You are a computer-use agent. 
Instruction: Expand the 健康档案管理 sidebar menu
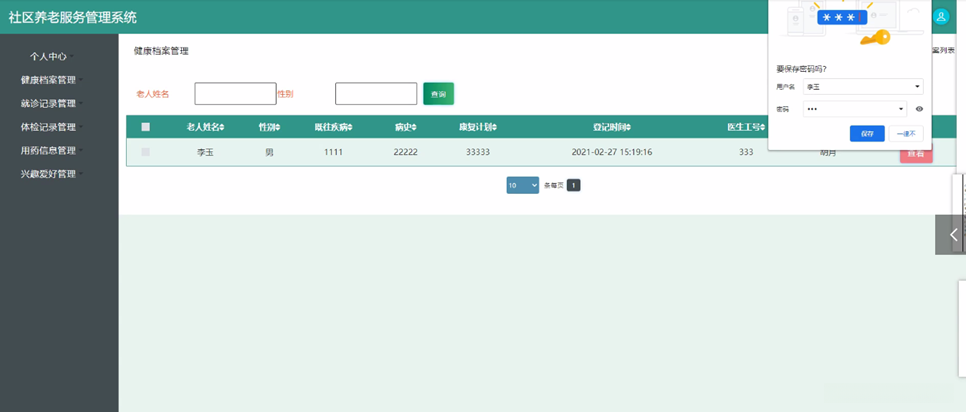pos(52,80)
